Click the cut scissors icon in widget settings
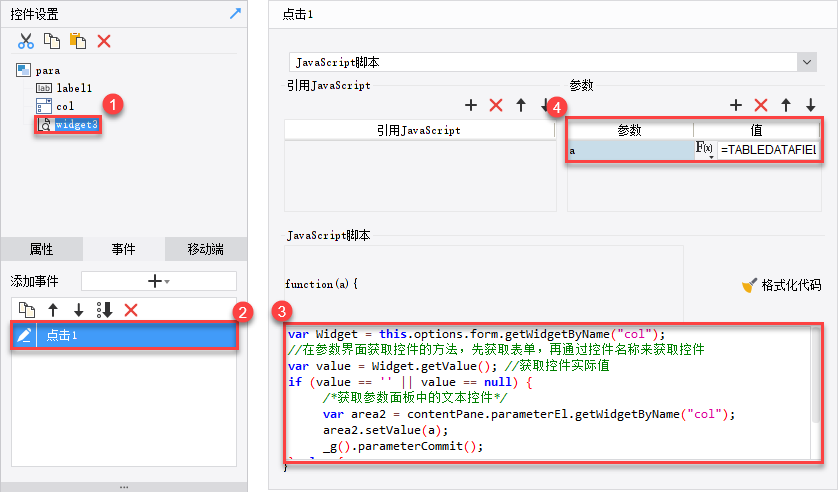The height and width of the screenshot is (492, 838). [25, 41]
